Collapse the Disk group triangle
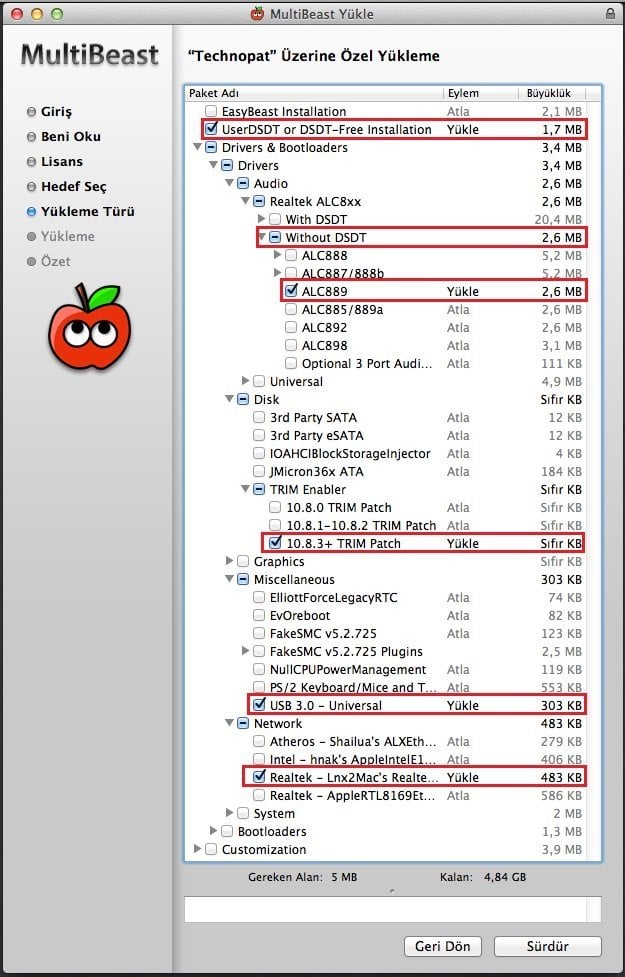Screen dimensions: 625x977 (229, 399)
